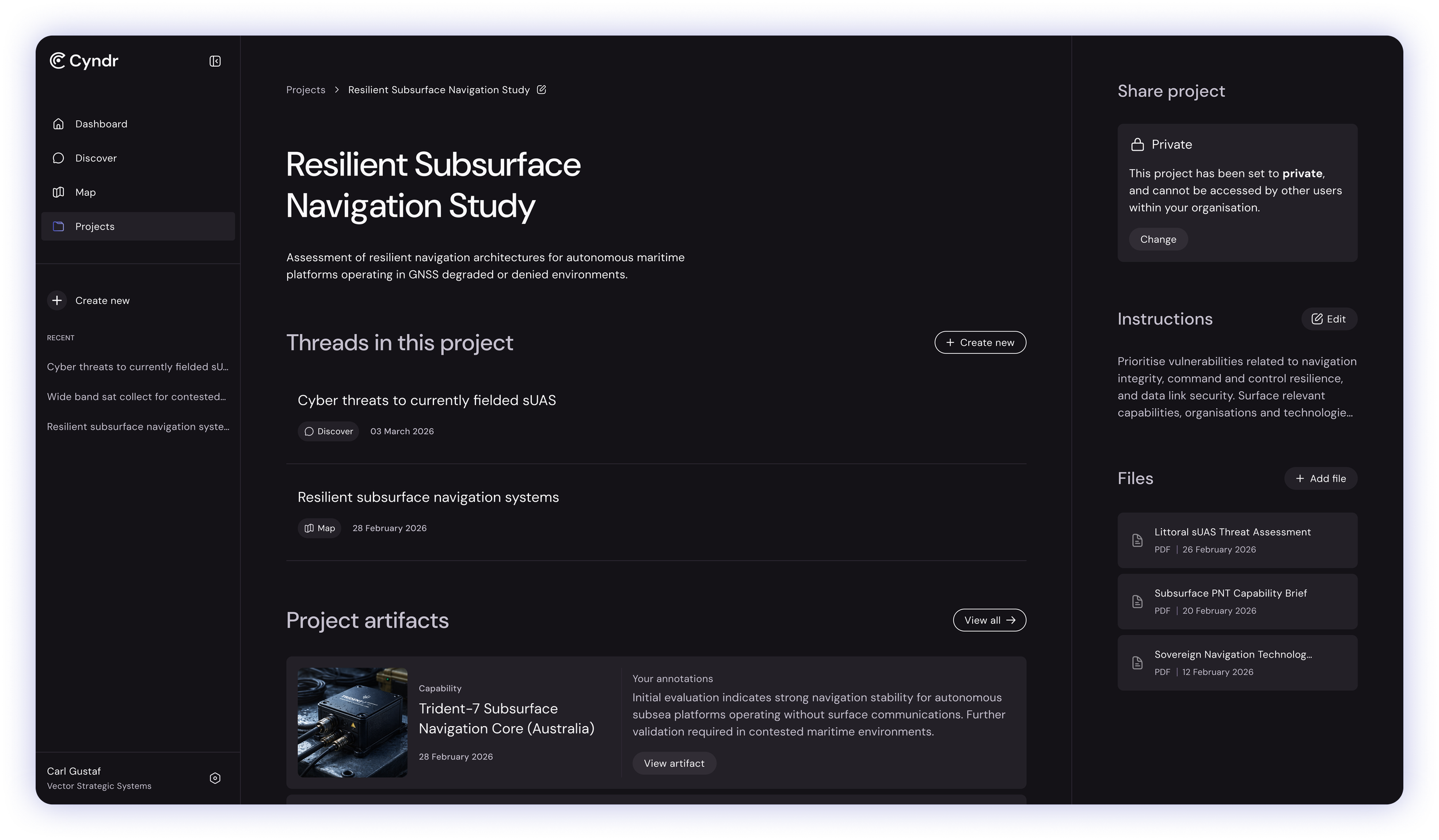Viewport: 1439px width, 840px height.
Task: Add a file to the project
Action: pyautogui.click(x=1320, y=479)
